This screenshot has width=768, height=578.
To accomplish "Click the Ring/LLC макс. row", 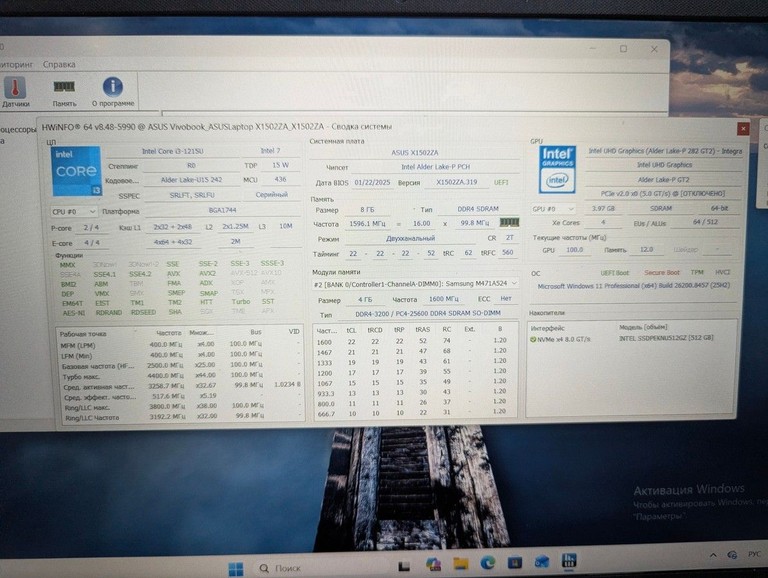I will click(180, 407).
